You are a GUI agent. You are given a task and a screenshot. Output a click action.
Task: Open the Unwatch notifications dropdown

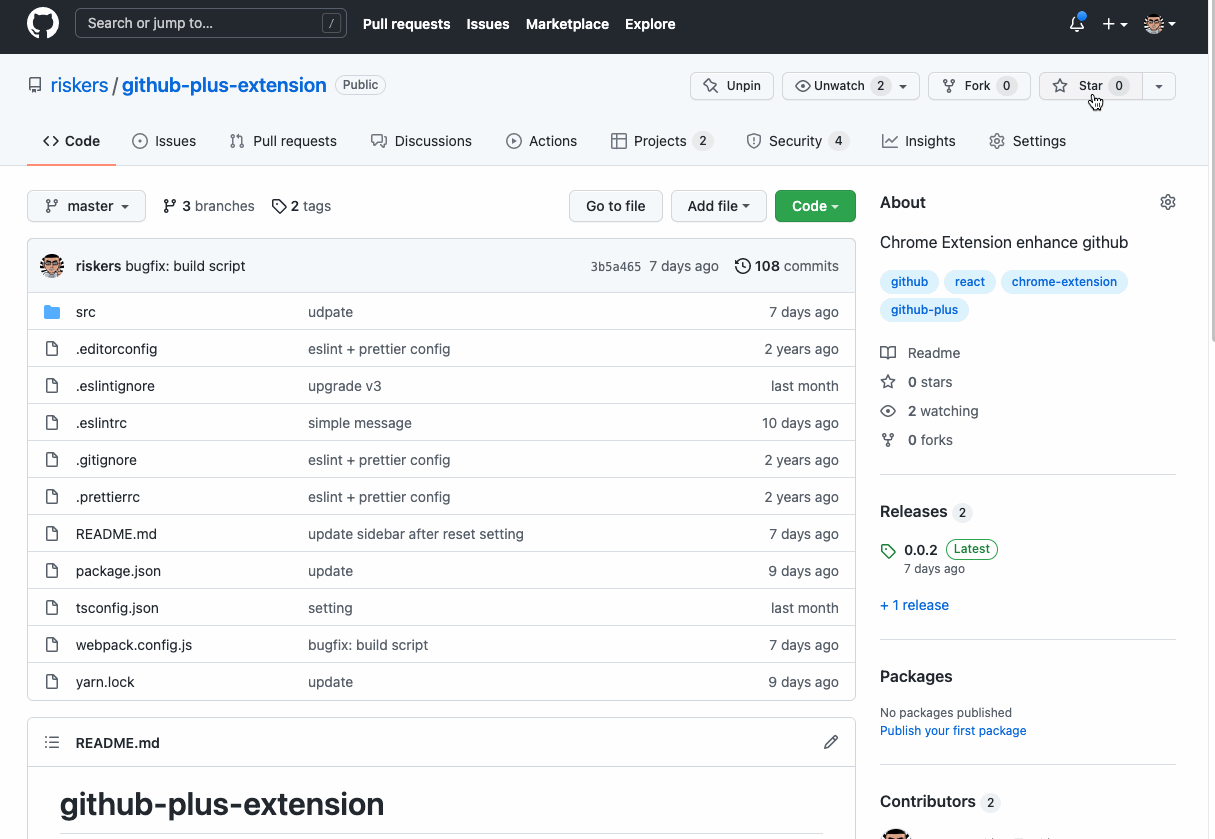point(851,86)
